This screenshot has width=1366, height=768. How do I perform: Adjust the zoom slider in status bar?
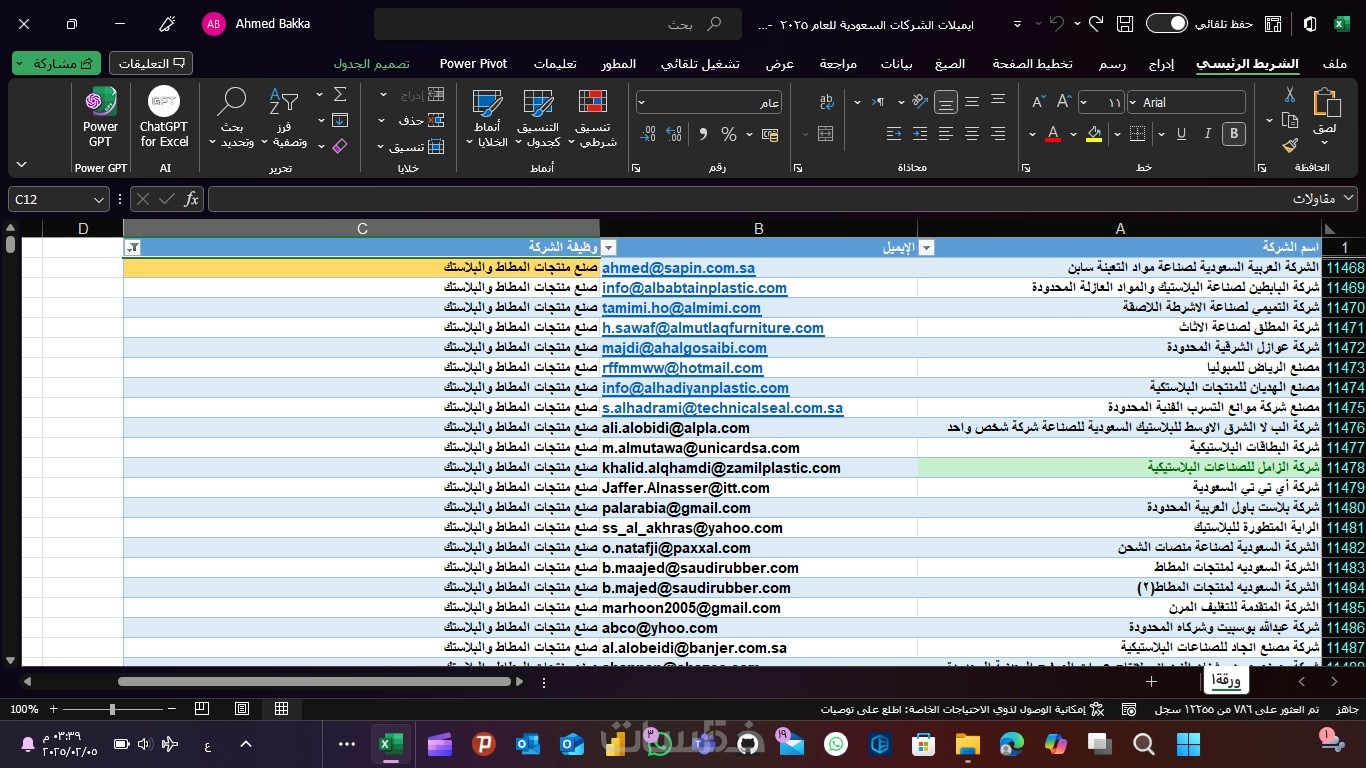[x=111, y=709]
